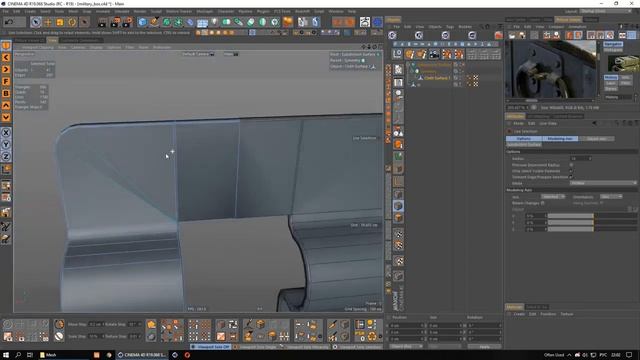The image size is (640, 360).
Task: Select the Move tool icon
Action: (48, 22)
